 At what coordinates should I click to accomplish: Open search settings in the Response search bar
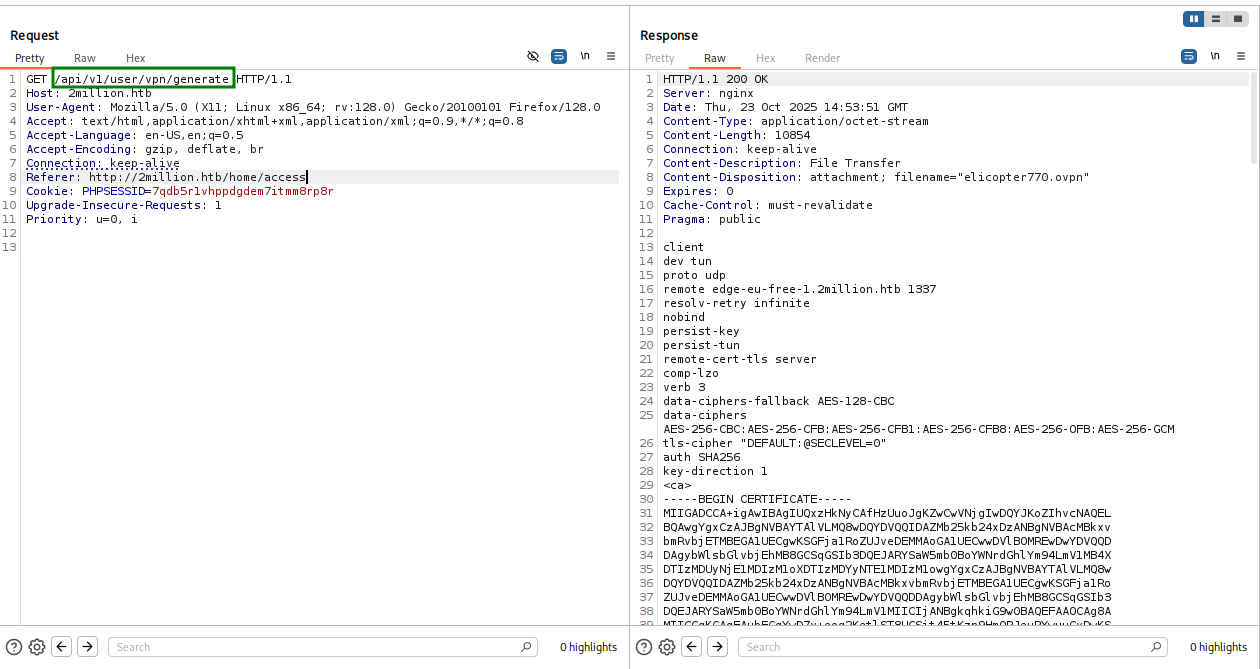coord(667,647)
